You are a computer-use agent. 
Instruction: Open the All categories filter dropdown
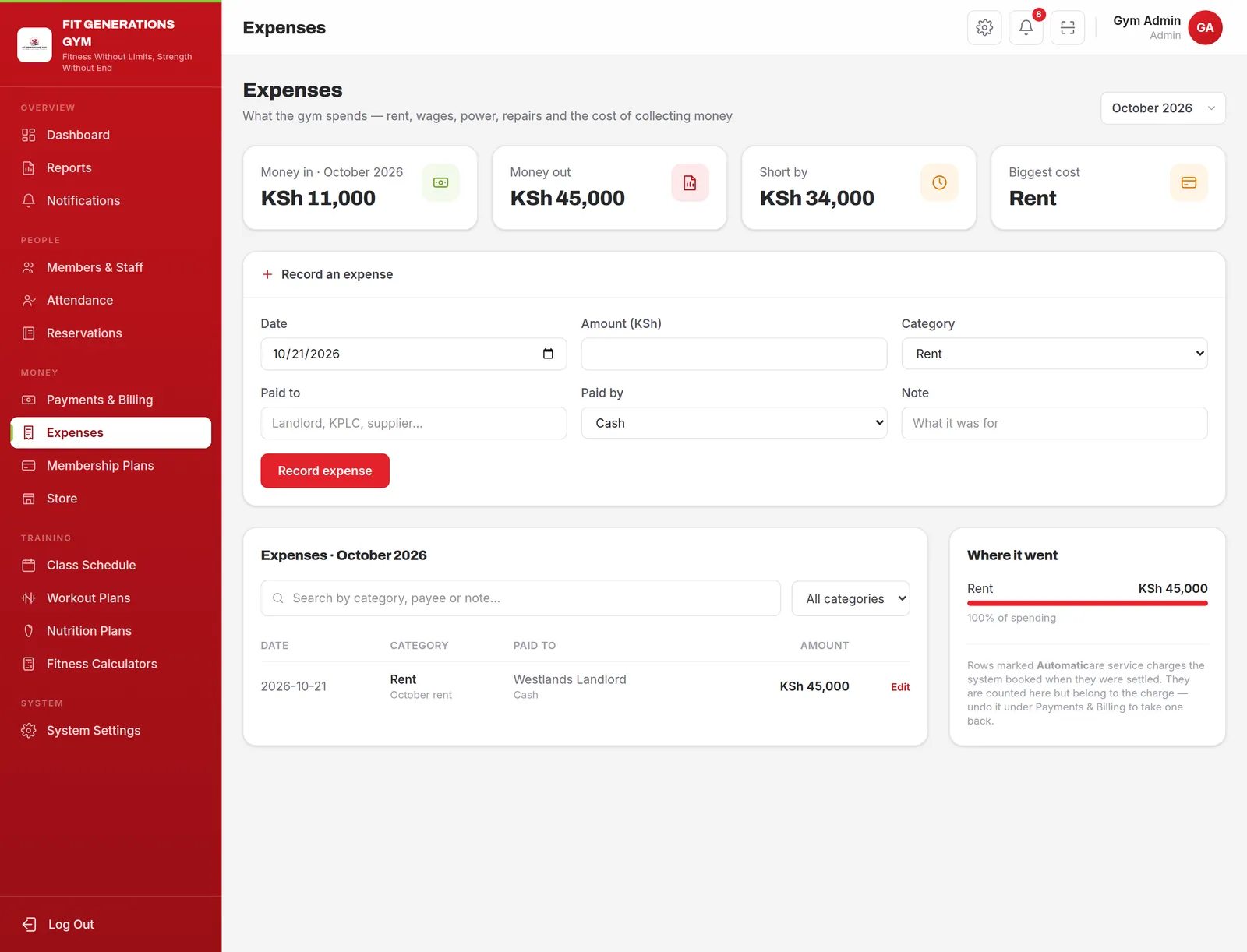(850, 598)
